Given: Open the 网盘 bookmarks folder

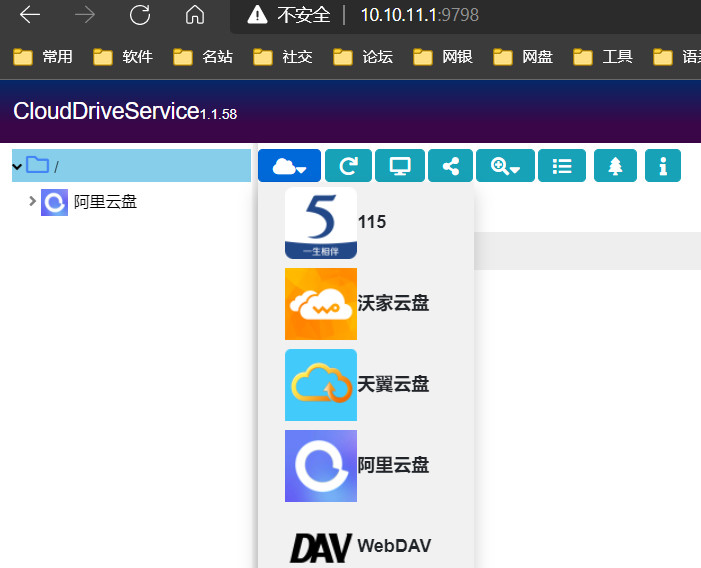Looking at the screenshot, I should 524,57.
